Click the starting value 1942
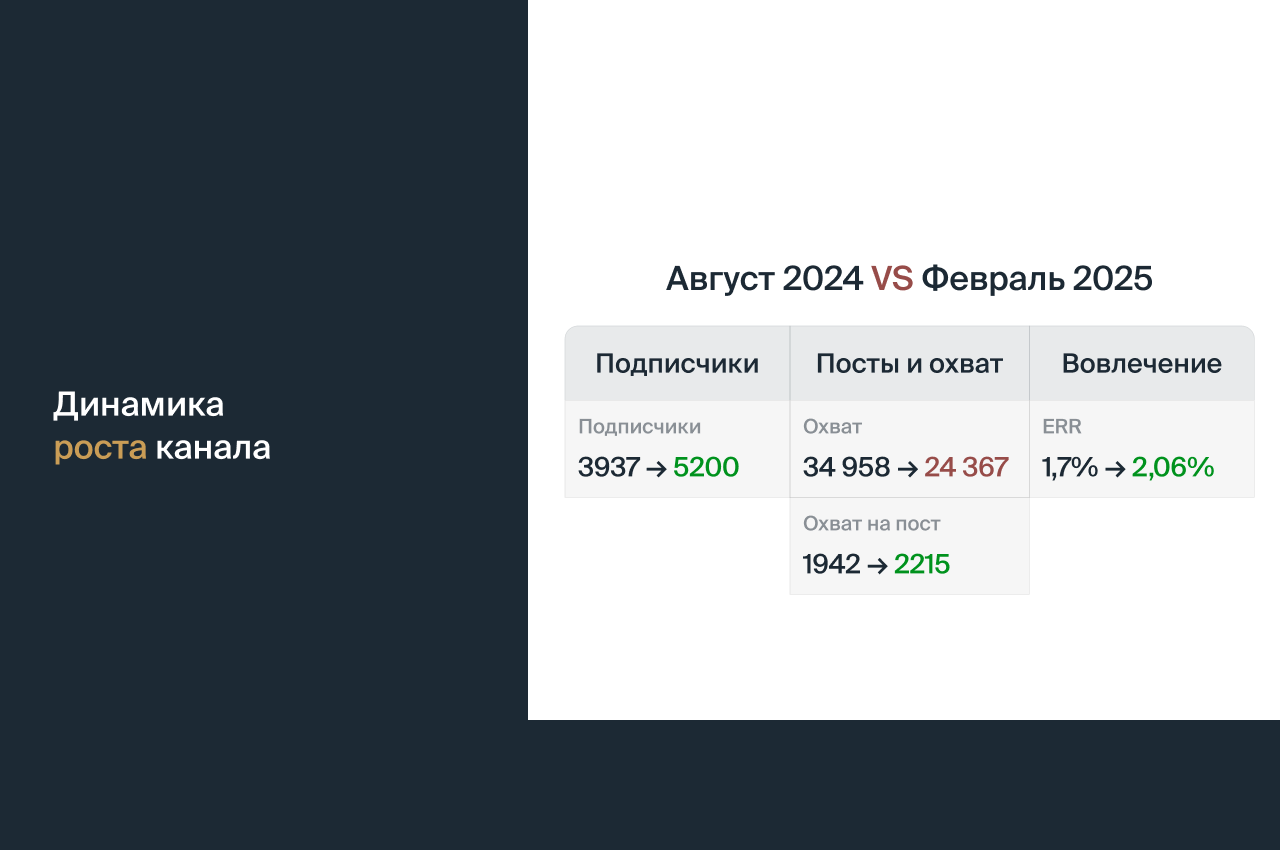Image resolution: width=1280 pixels, height=850 pixels. click(x=831, y=565)
